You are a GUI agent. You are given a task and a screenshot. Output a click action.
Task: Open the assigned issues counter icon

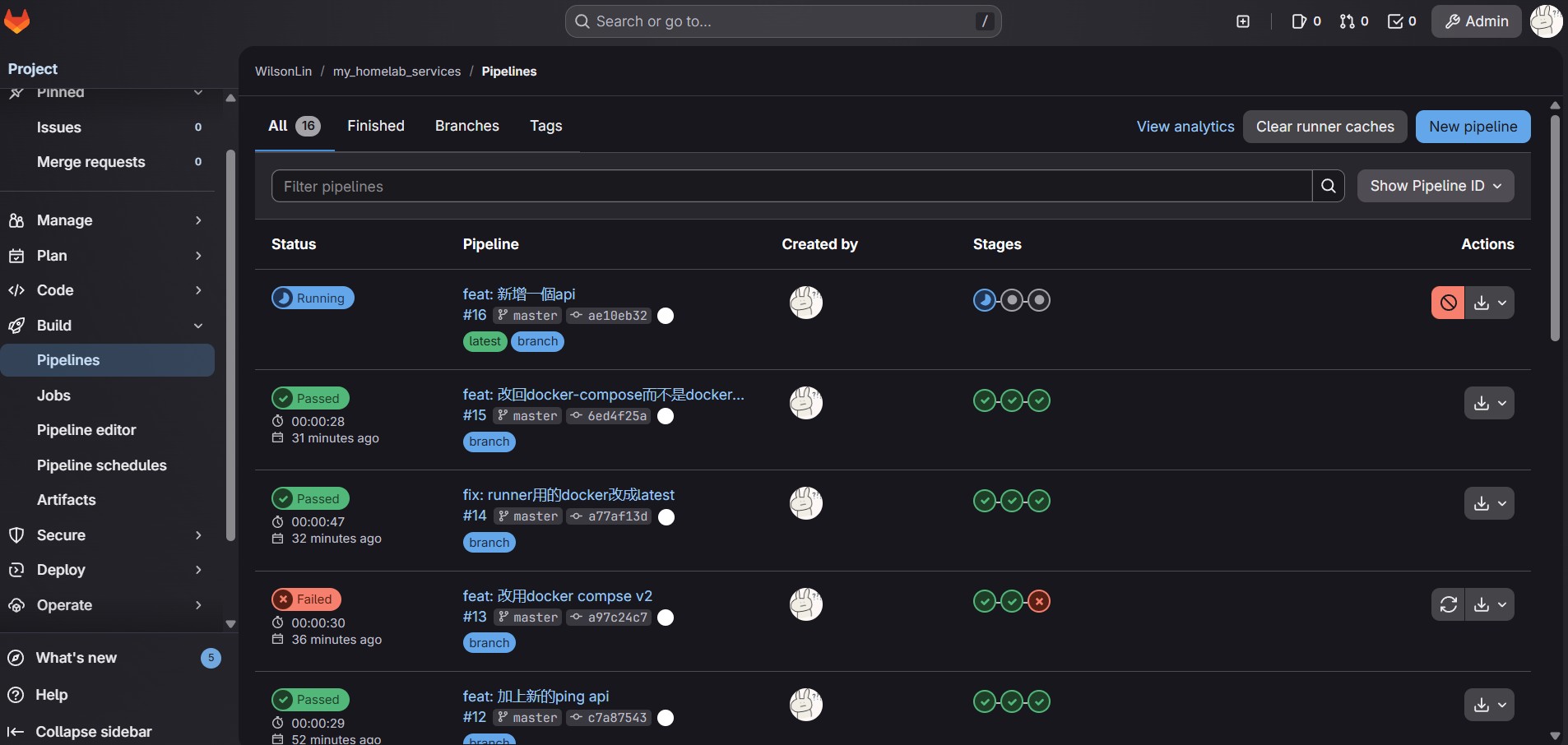1306,21
